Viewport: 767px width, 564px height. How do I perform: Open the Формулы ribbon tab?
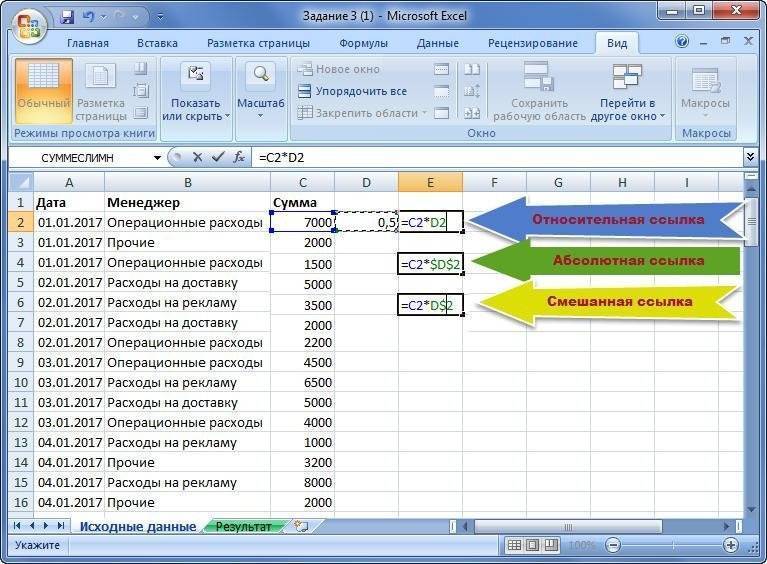(363, 43)
